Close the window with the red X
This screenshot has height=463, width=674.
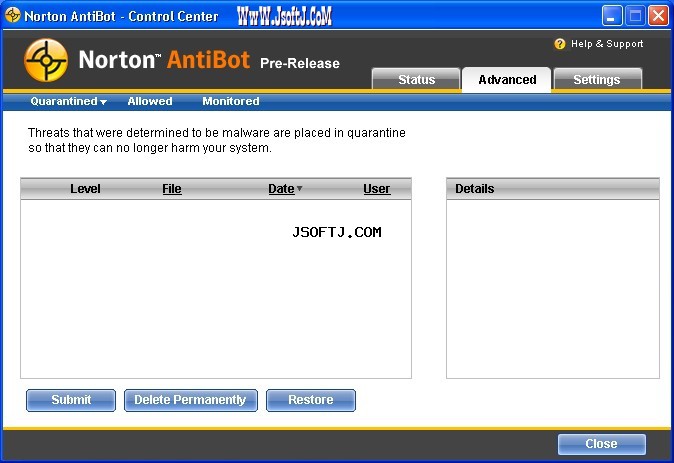[x=658, y=16]
